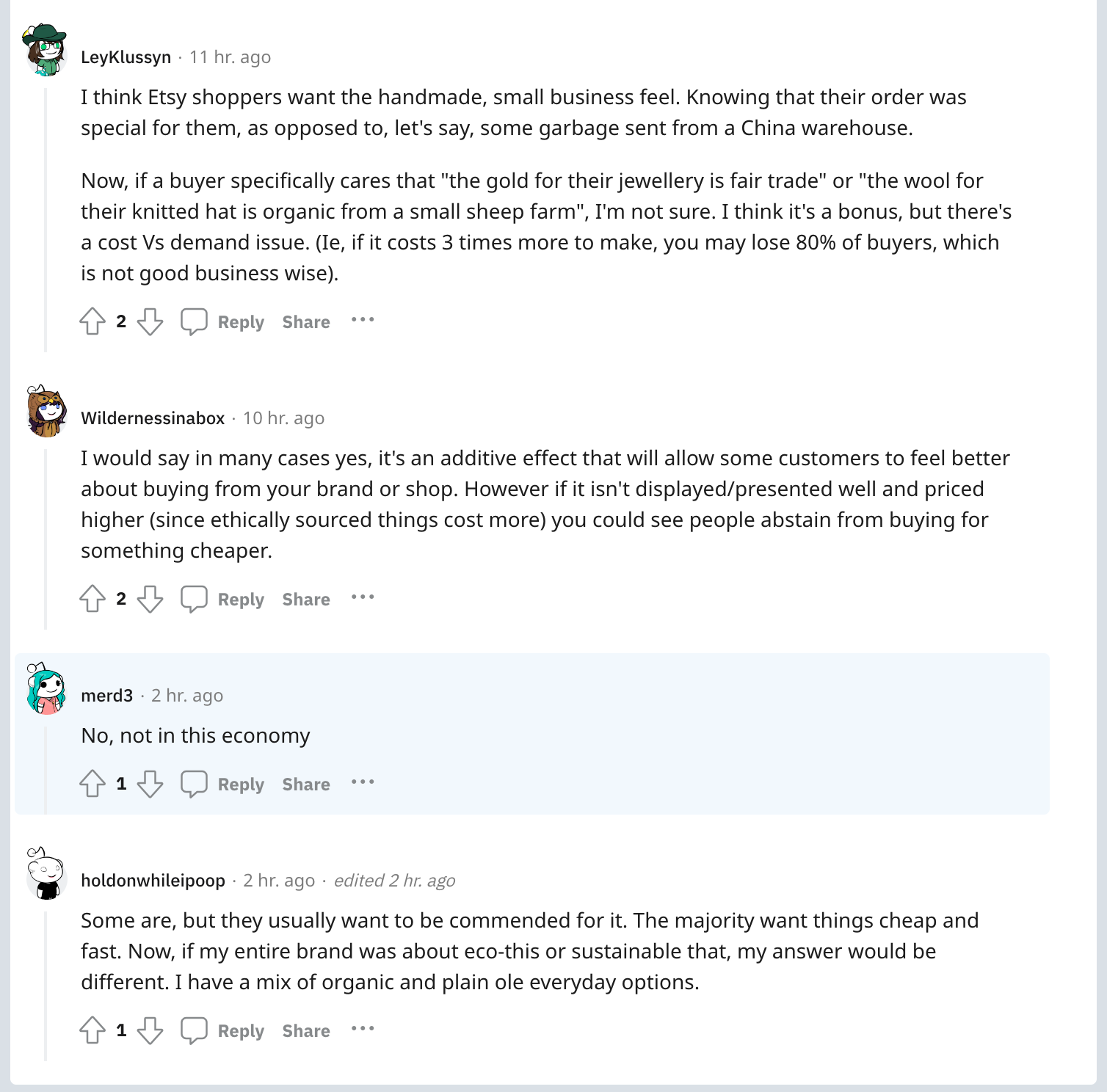Click reply speech bubble icon on merd3's comment
The height and width of the screenshot is (1092, 1107).
tap(194, 784)
